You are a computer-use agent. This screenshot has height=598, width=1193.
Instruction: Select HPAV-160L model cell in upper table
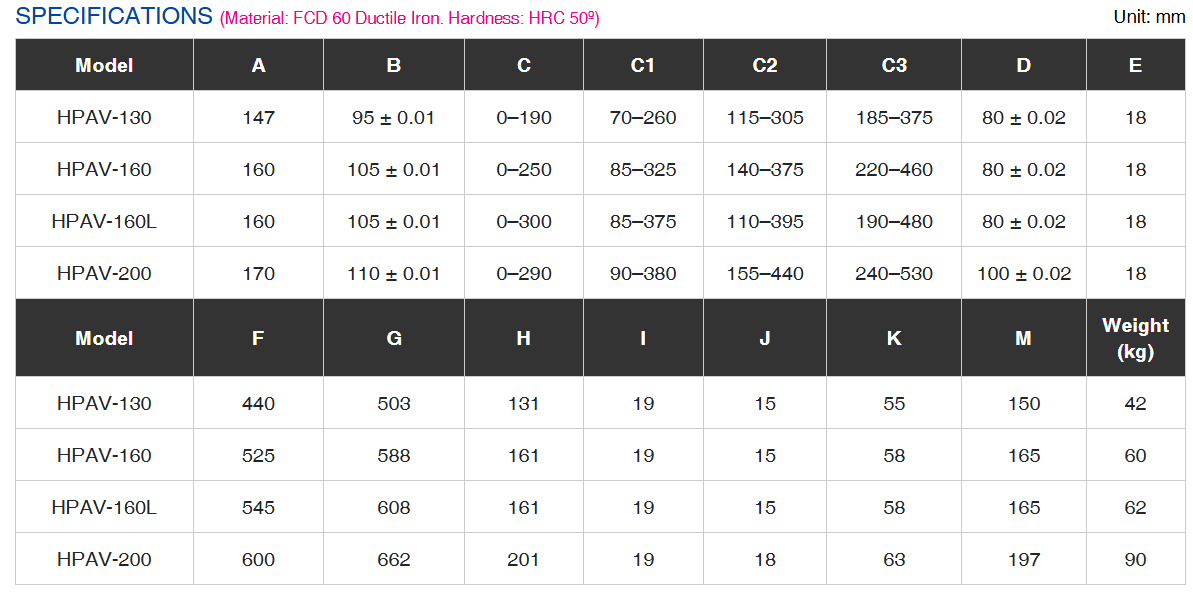click(x=104, y=221)
